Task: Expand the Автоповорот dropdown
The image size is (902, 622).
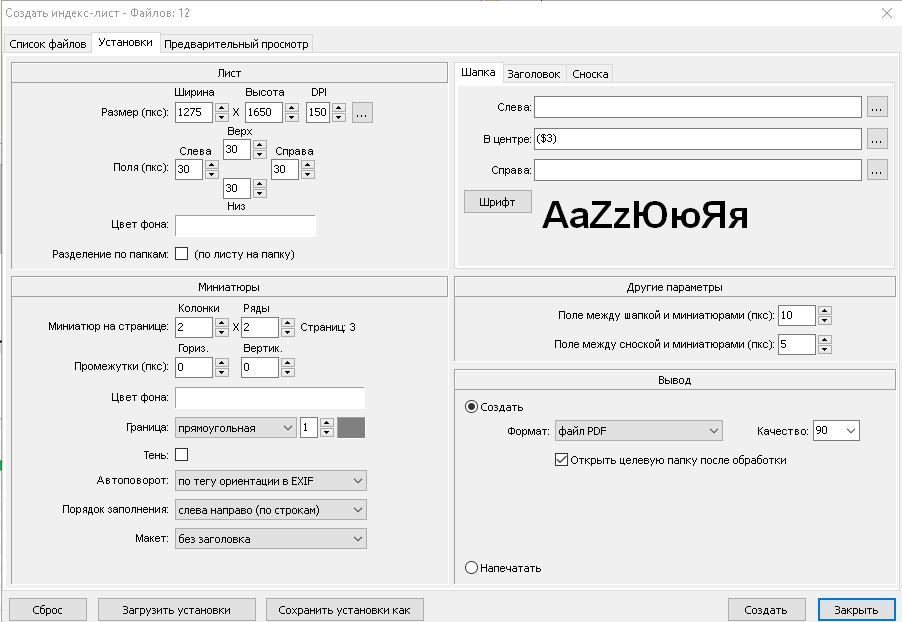Action: (x=270, y=481)
